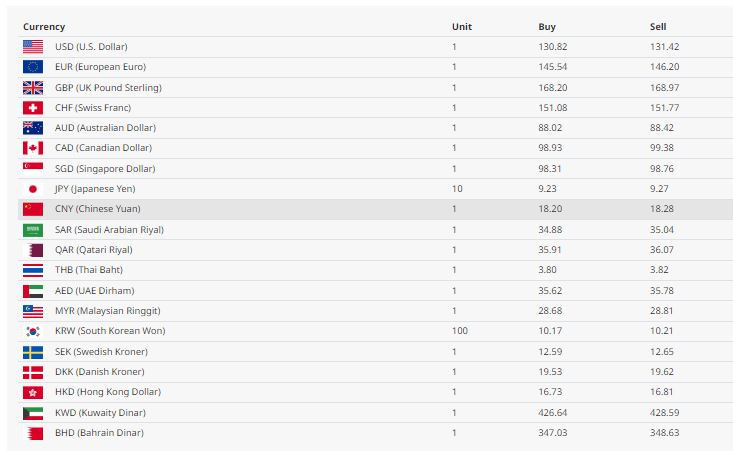Click the Qatar flag icon

click(33, 250)
